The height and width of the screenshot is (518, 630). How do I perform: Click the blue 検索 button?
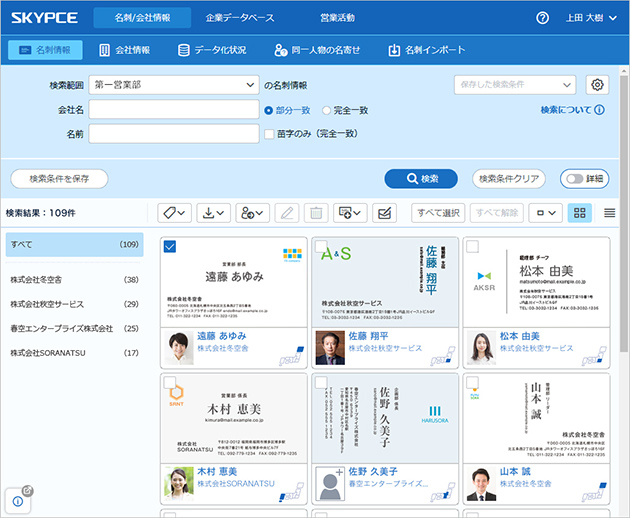pos(421,178)
